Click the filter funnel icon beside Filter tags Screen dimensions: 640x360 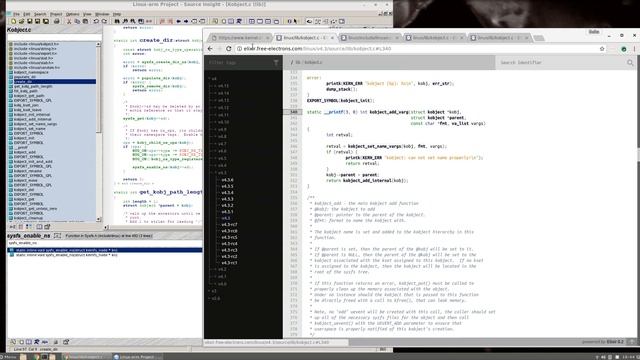tap(276, 62)
